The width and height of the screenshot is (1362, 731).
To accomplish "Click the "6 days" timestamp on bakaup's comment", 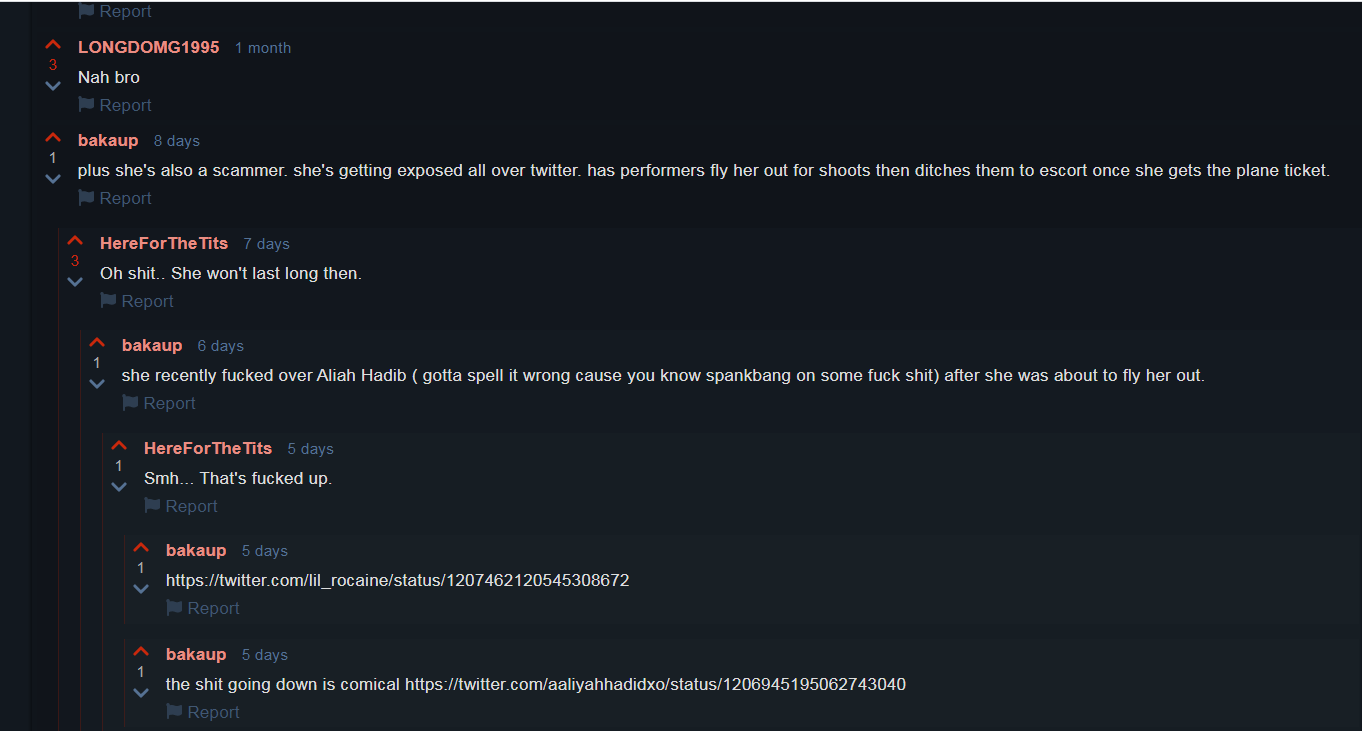I will (x=220, y=346).
